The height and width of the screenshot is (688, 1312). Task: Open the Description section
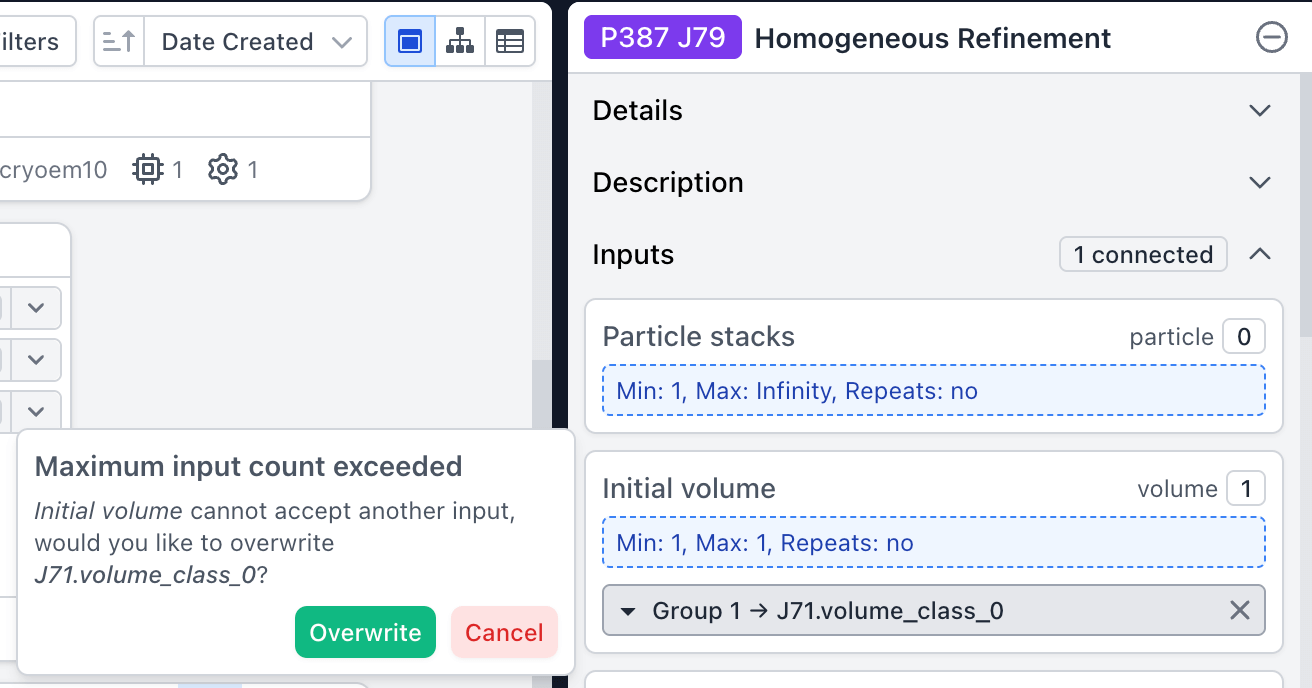(x=1259, y=182)
